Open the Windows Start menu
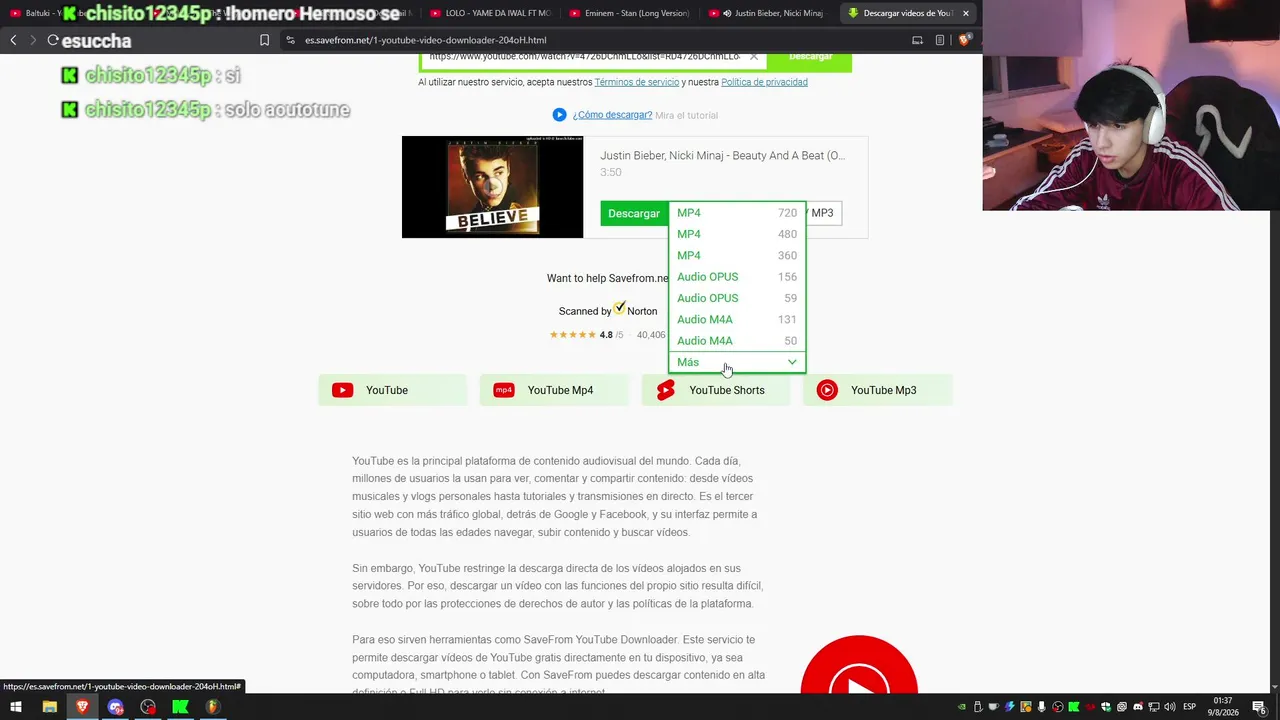This screenshot has height=720, width=1280. click(x=16, y=707)
